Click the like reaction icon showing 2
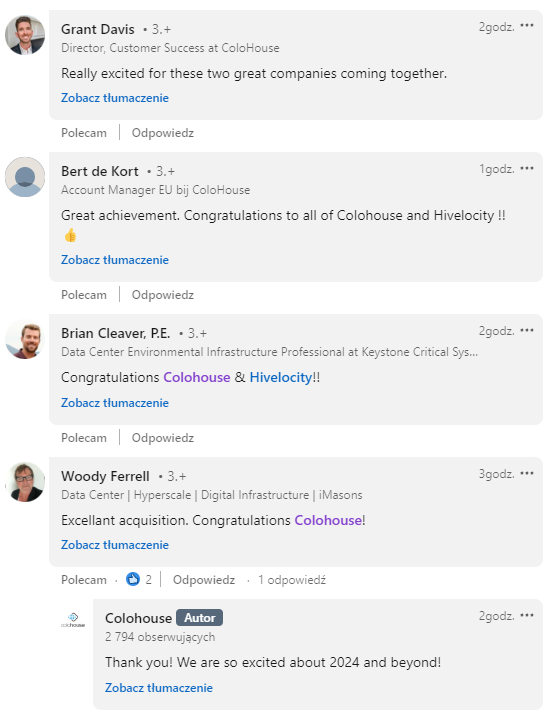Image resolution: width=551 pixels, height=711 pixels. coord(133,579)
